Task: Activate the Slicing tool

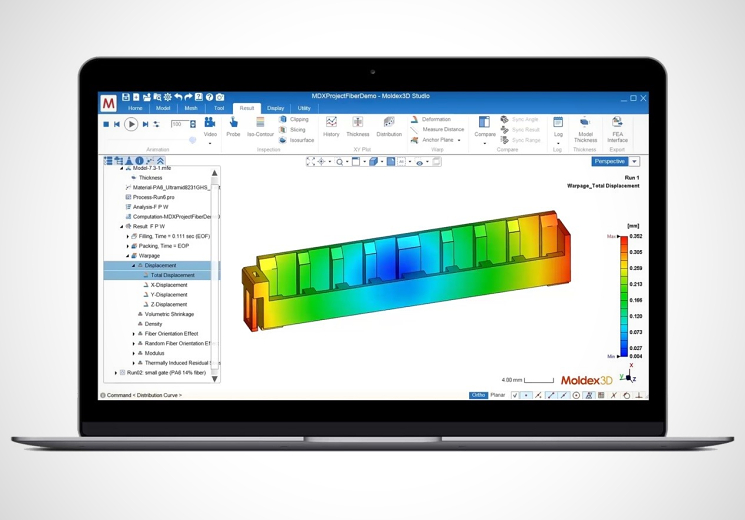Action: (293, 130)
